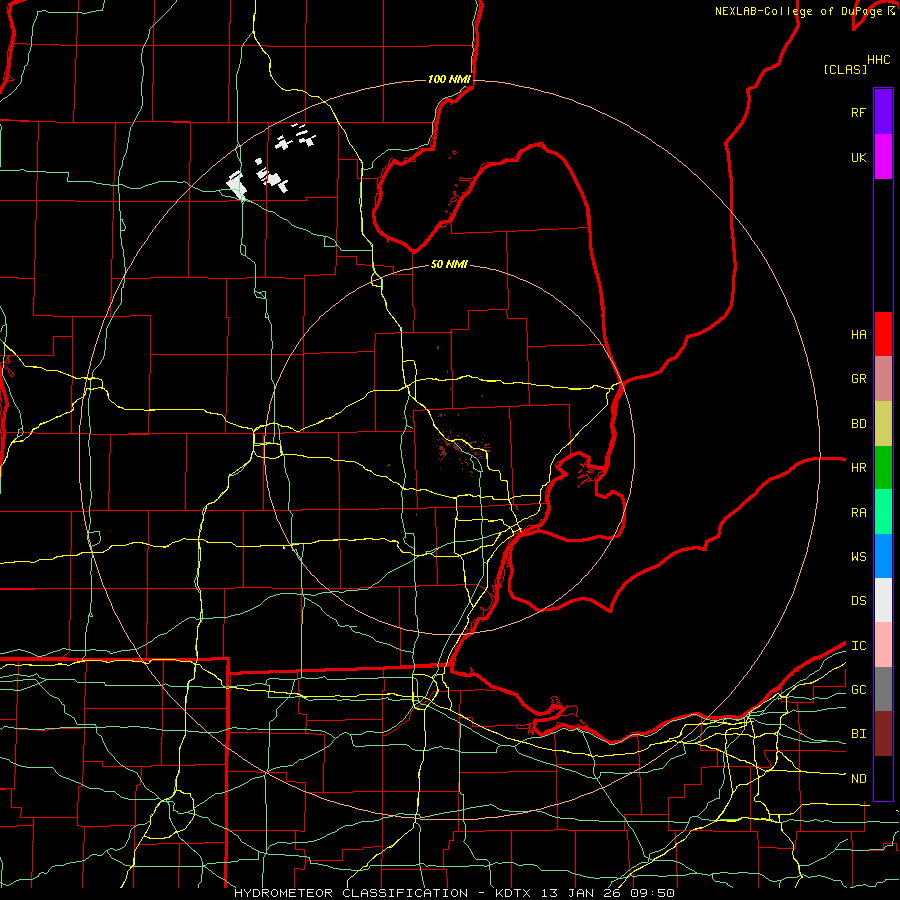Click the HR green color swatch
Screen dimensions: 900x900
point(883,468)
